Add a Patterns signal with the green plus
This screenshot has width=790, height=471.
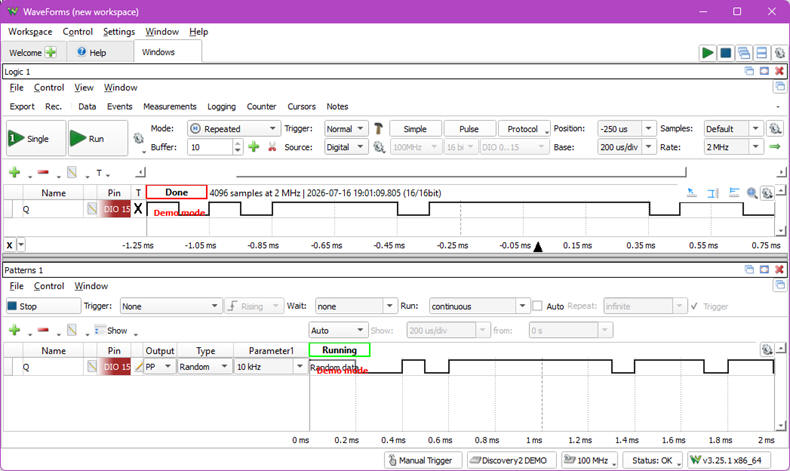point(15,330)
